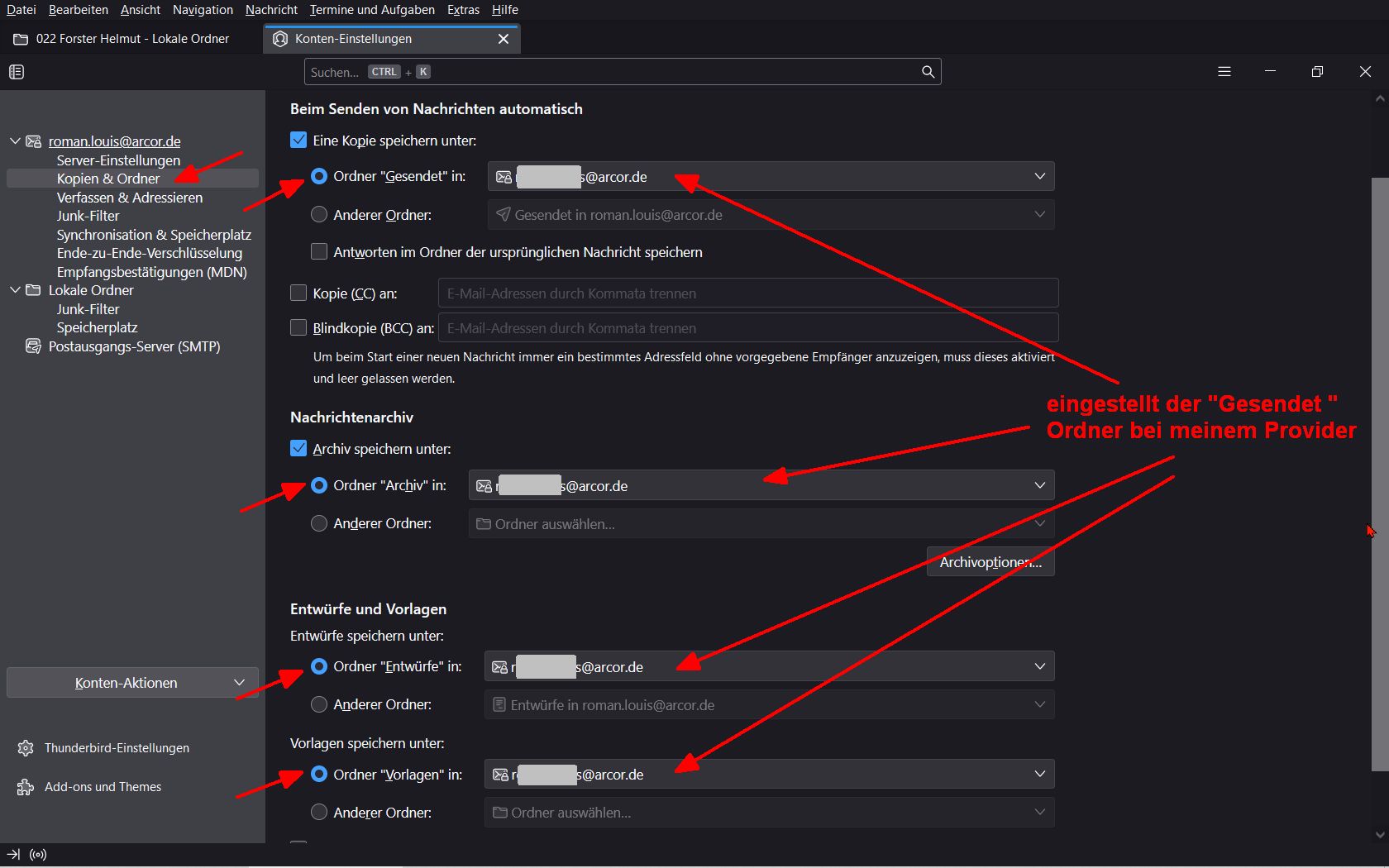Image resolution: width=1389 pixels, height=868 pixels.
Task: Click the sidebar collapse arrow in status bar
Action: (13, 855)
